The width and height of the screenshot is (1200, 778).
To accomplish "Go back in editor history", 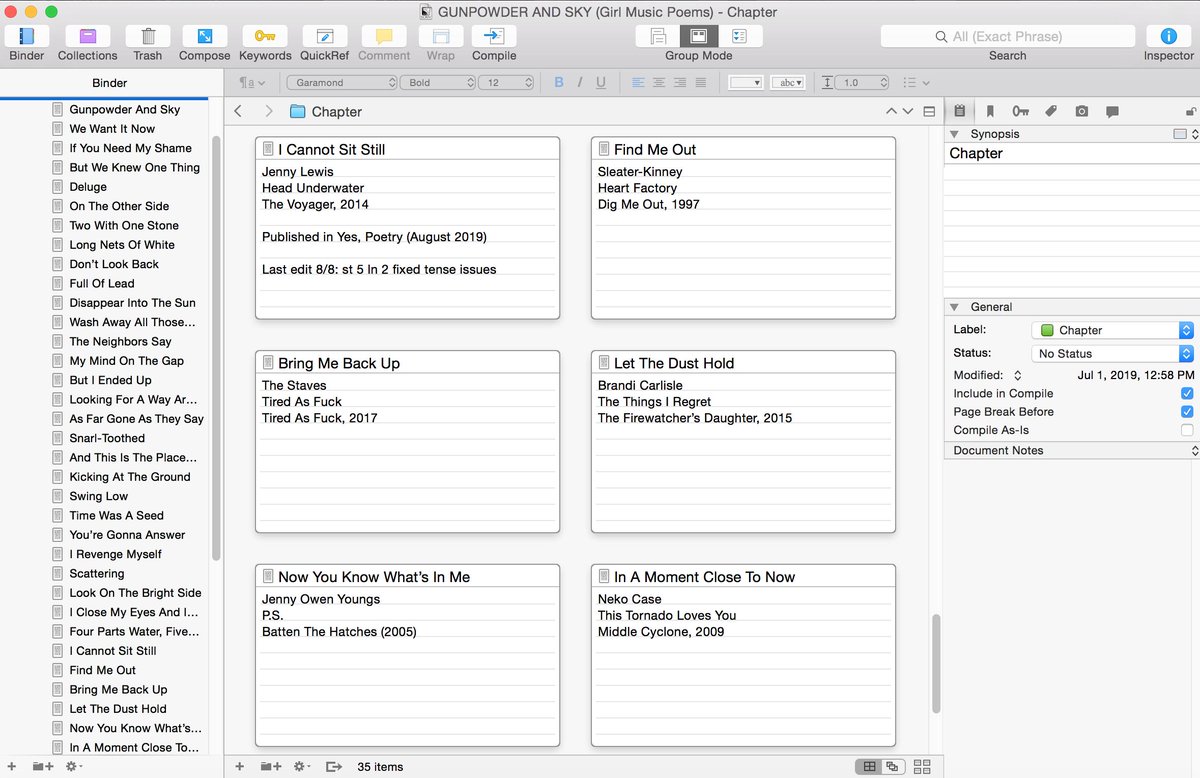I will coord(238,111).
